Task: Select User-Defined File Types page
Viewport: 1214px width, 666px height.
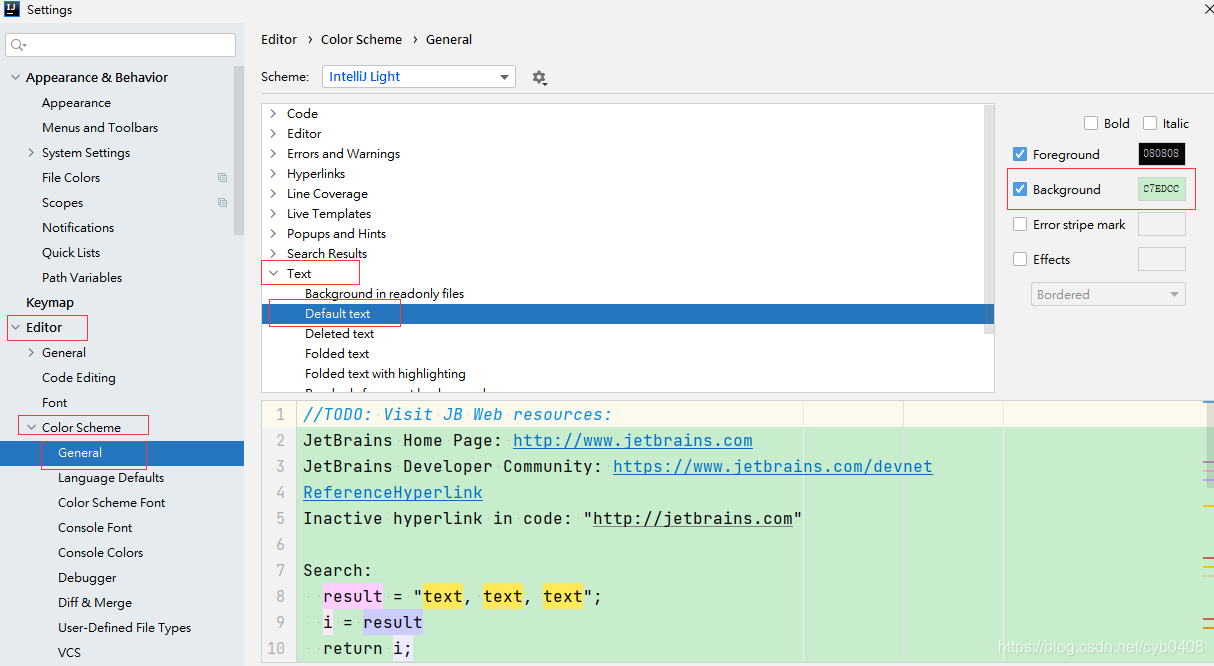Action: (x=124, y=627)
